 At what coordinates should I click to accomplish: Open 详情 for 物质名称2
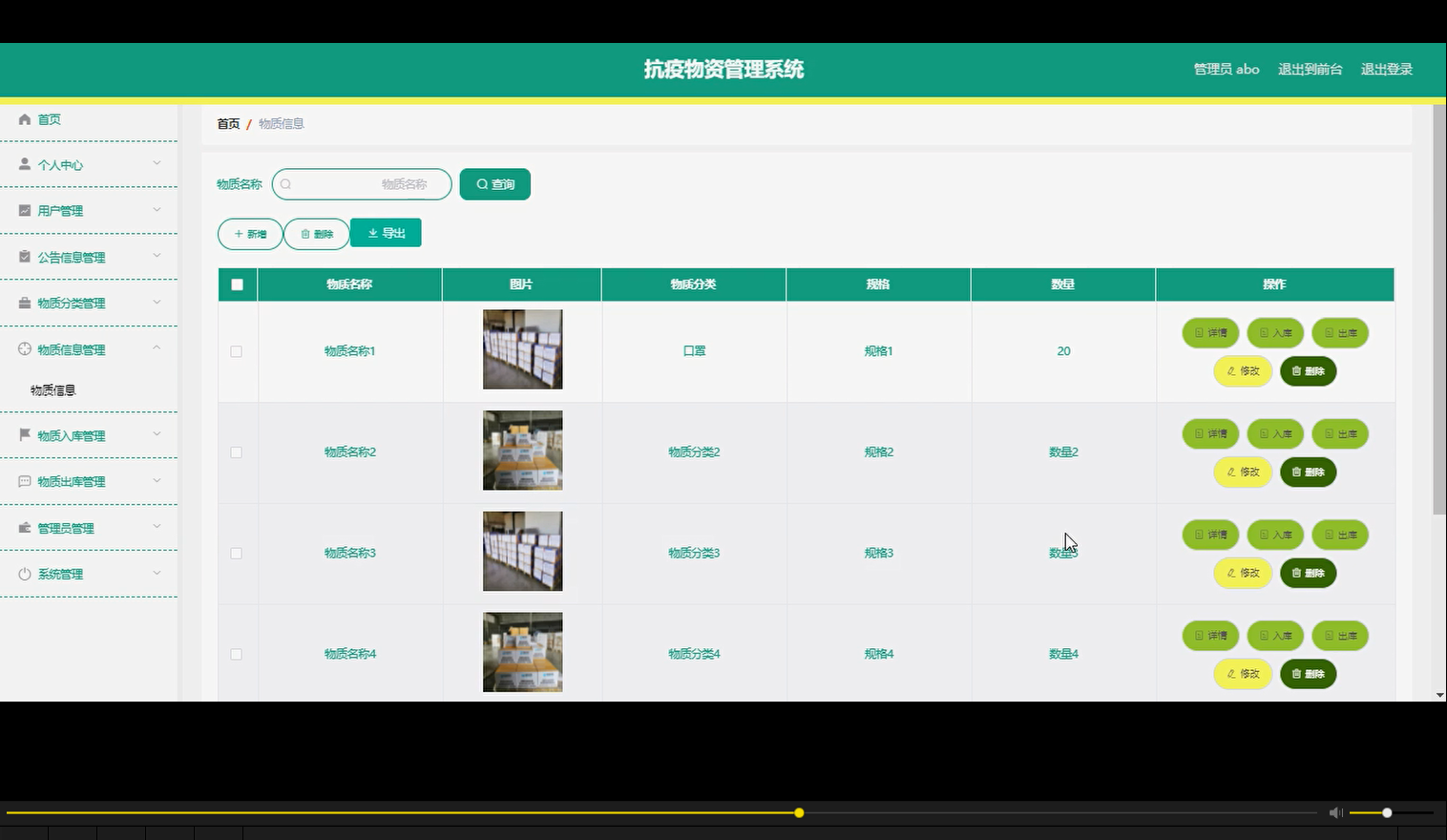(1210, 434)
